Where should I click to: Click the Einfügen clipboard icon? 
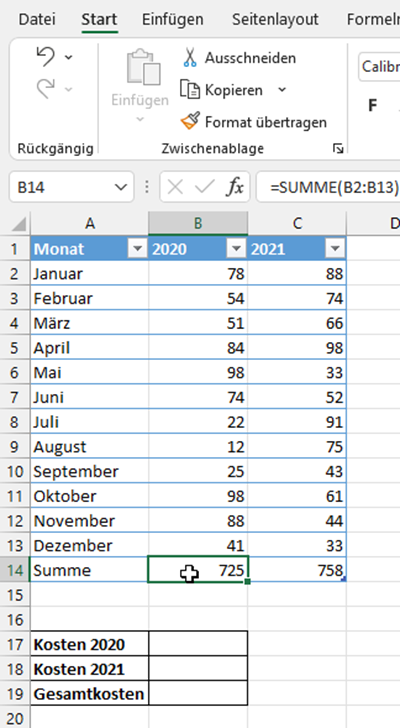(x=143, y=68)
